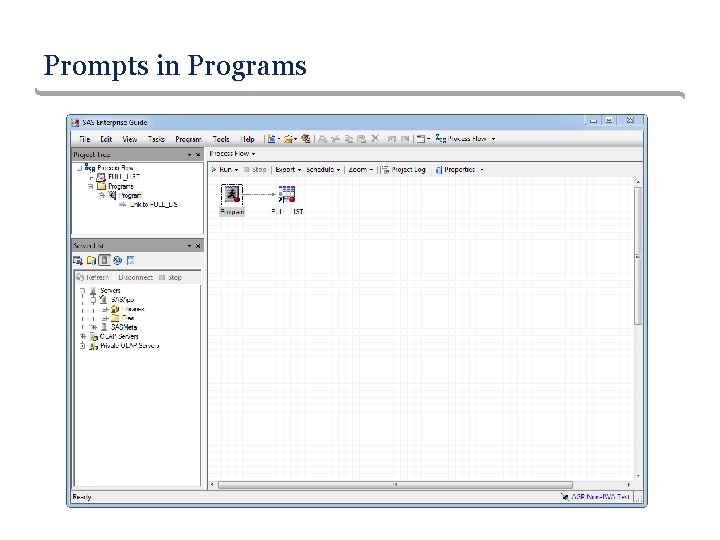This screenshot has width=720, height=540.
Task: Click the New item toolbar icon
Action: 271,139
